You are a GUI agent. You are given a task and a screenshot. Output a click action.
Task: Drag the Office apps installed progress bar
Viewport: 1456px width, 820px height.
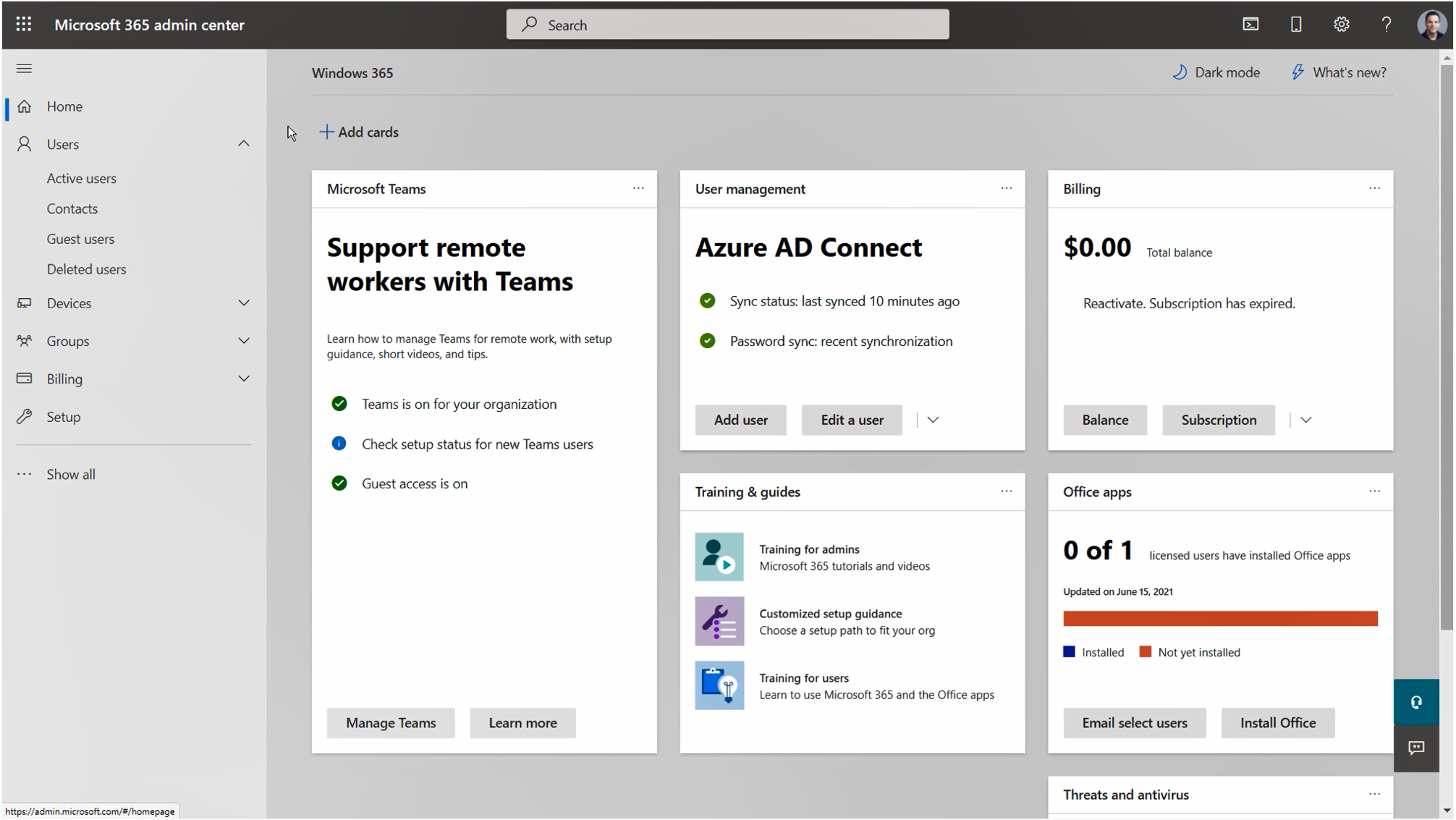[1220, 618]
